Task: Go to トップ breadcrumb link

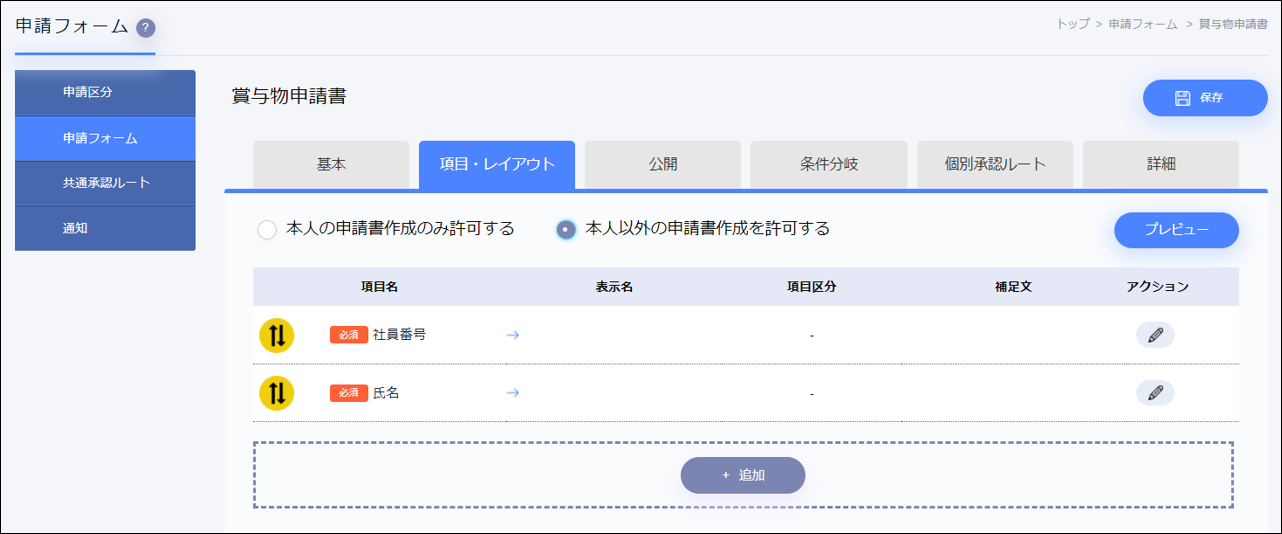Action: (1073, 23)
